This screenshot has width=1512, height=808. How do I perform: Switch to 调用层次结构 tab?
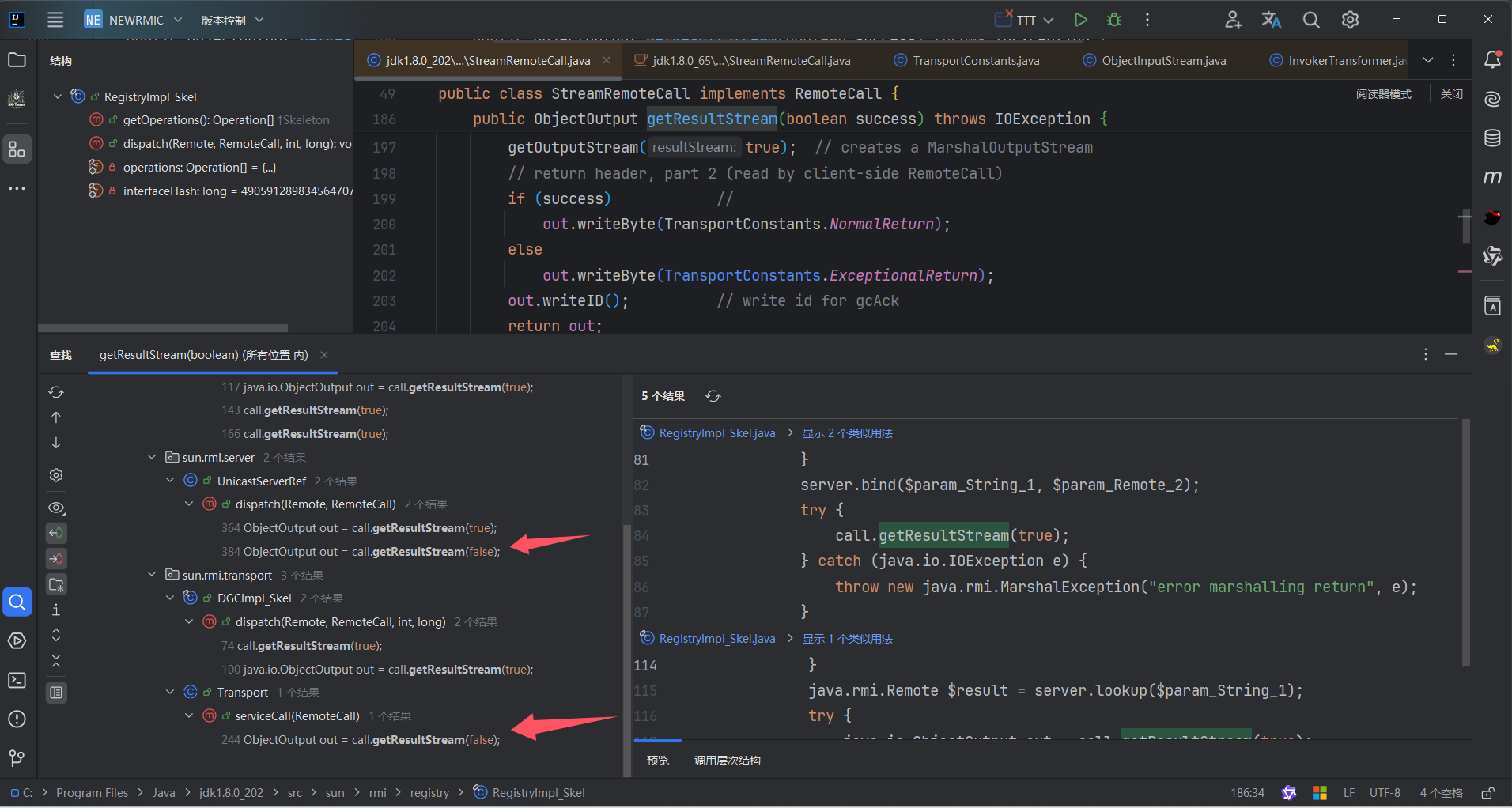click(728, 761)
